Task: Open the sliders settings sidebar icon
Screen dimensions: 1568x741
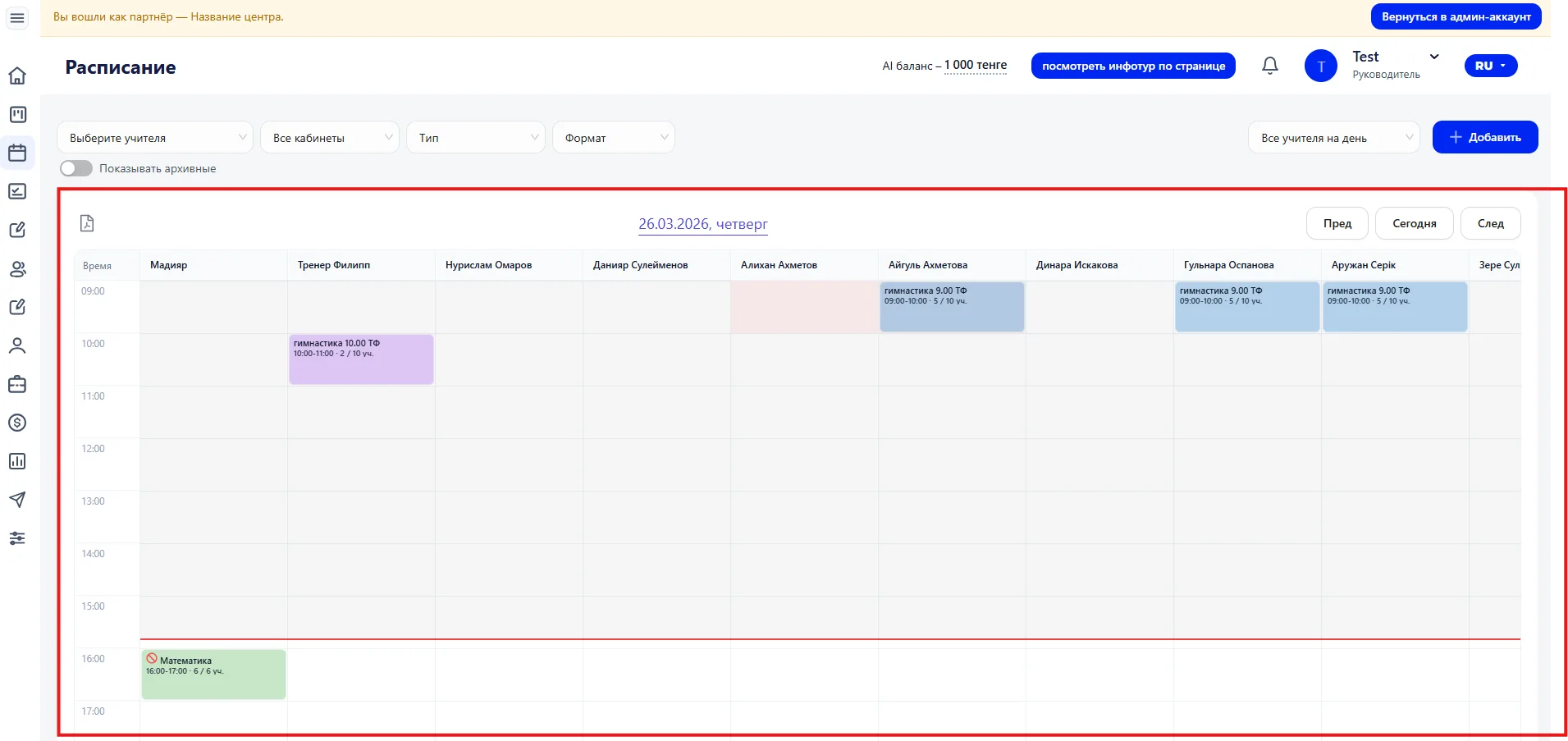Action: pyautogui.click(x=17, y=538)
